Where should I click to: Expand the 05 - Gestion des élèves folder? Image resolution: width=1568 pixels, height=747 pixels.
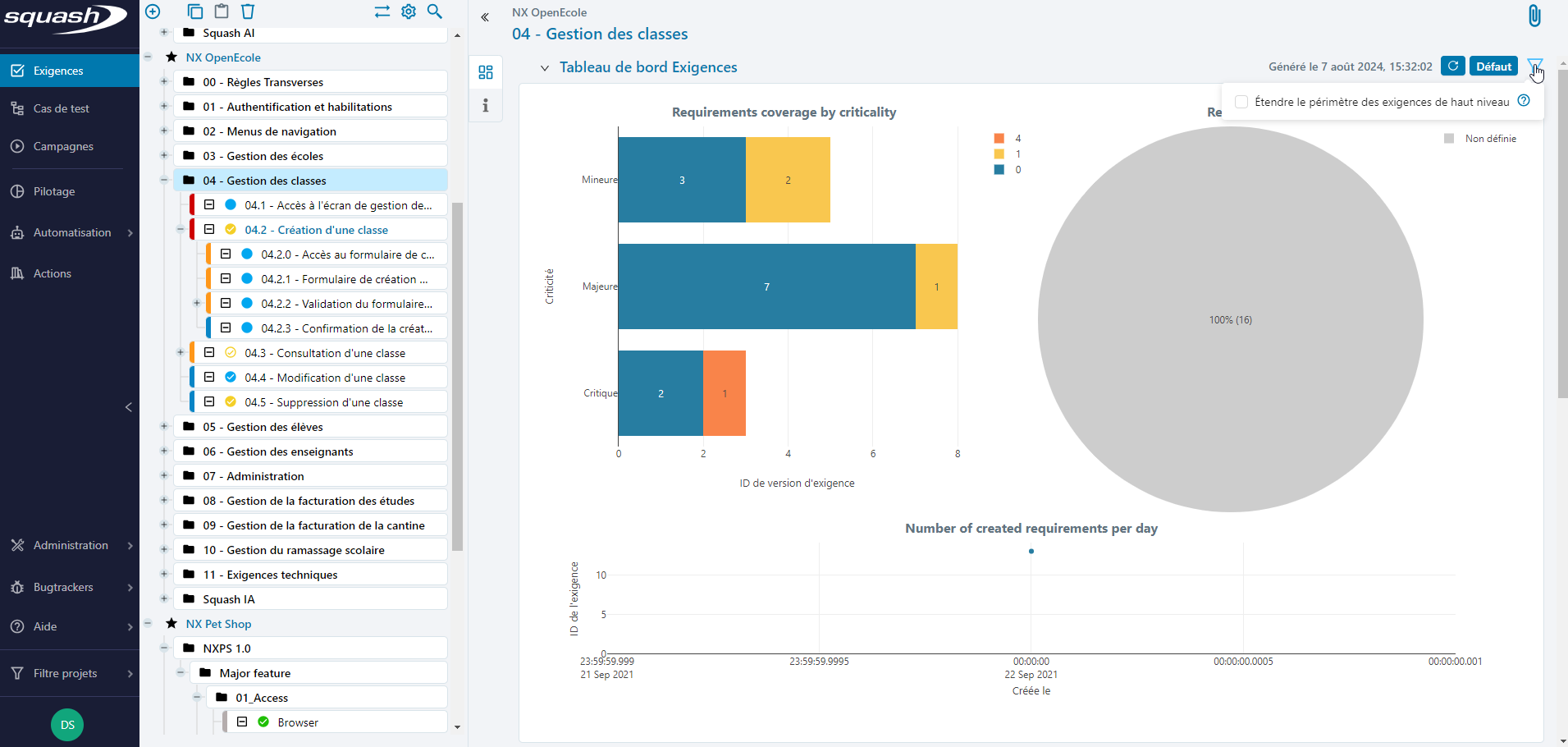click(x=164, y=427)
